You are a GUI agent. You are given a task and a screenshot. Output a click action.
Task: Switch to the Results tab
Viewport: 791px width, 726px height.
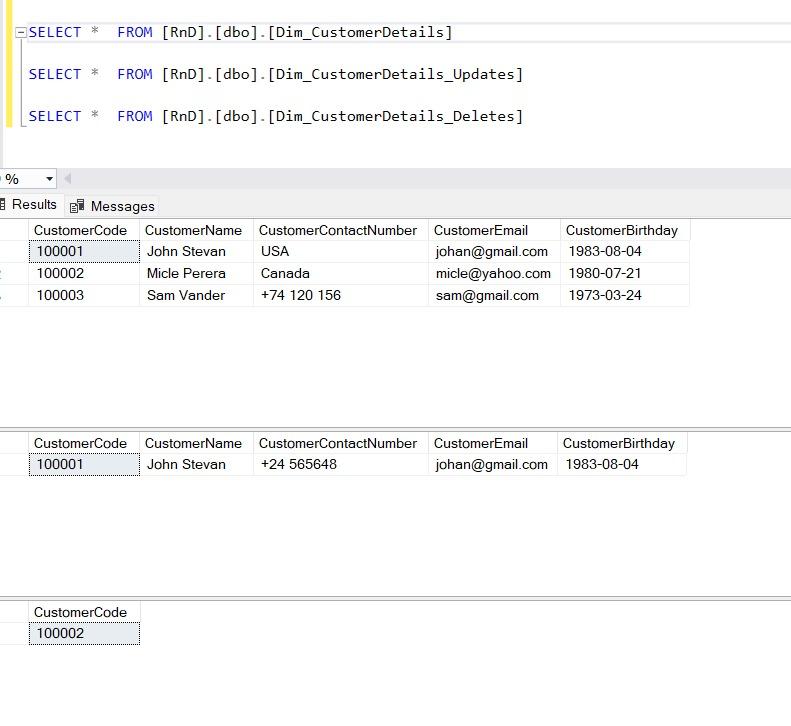tap(34, 205)
